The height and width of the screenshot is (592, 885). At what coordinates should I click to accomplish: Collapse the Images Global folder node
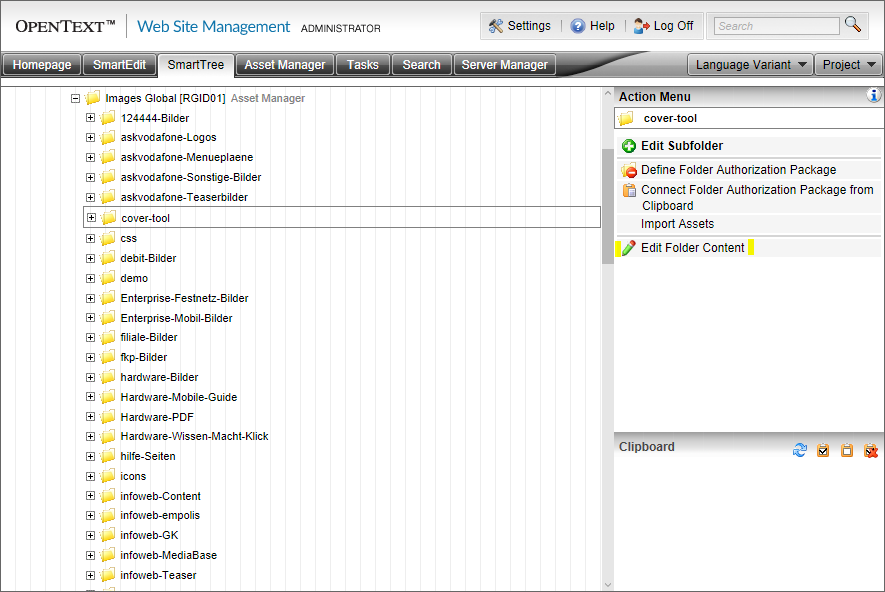pos(75,98)
